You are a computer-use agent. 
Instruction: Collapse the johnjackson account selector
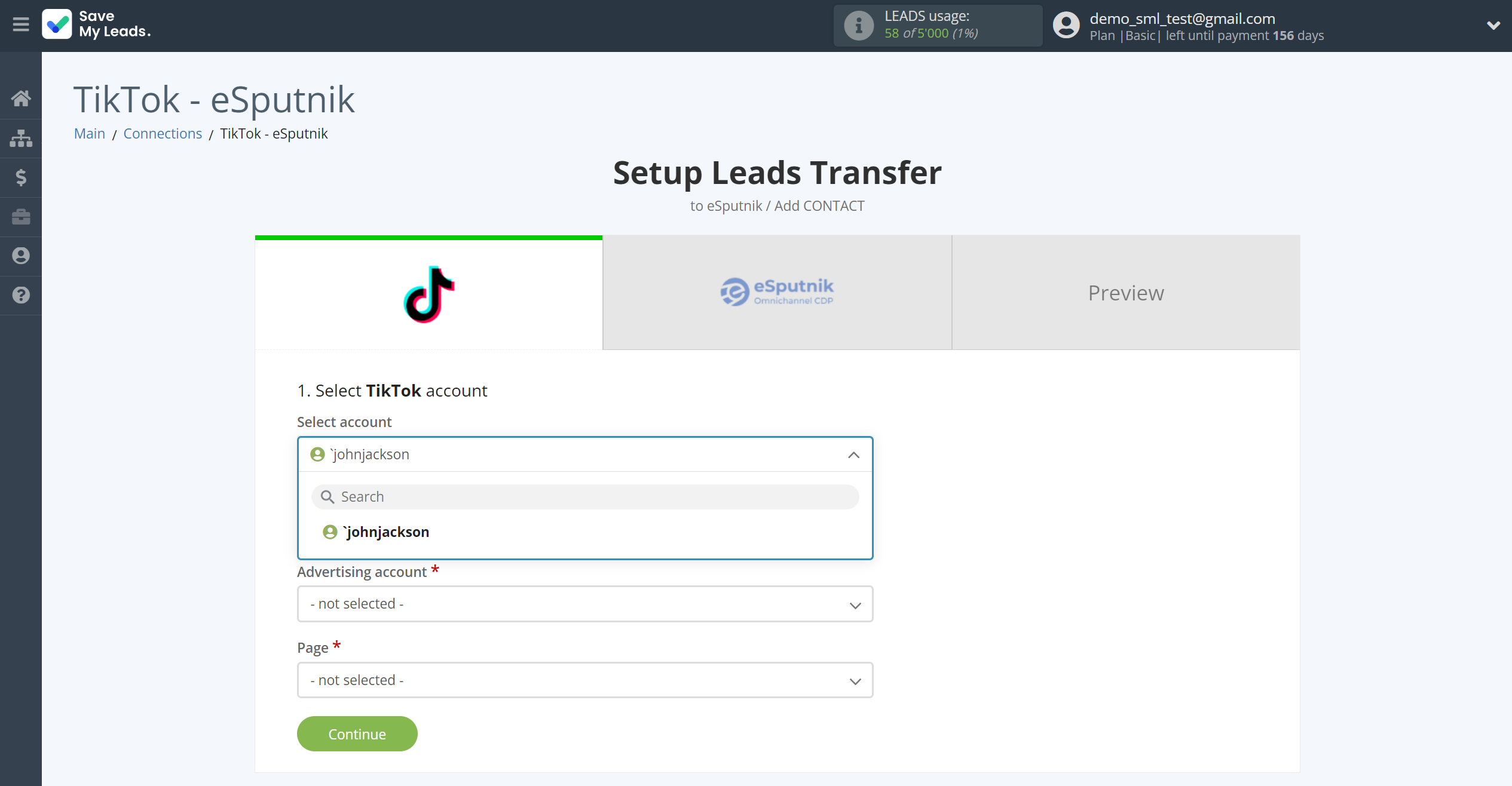(853, 454)
